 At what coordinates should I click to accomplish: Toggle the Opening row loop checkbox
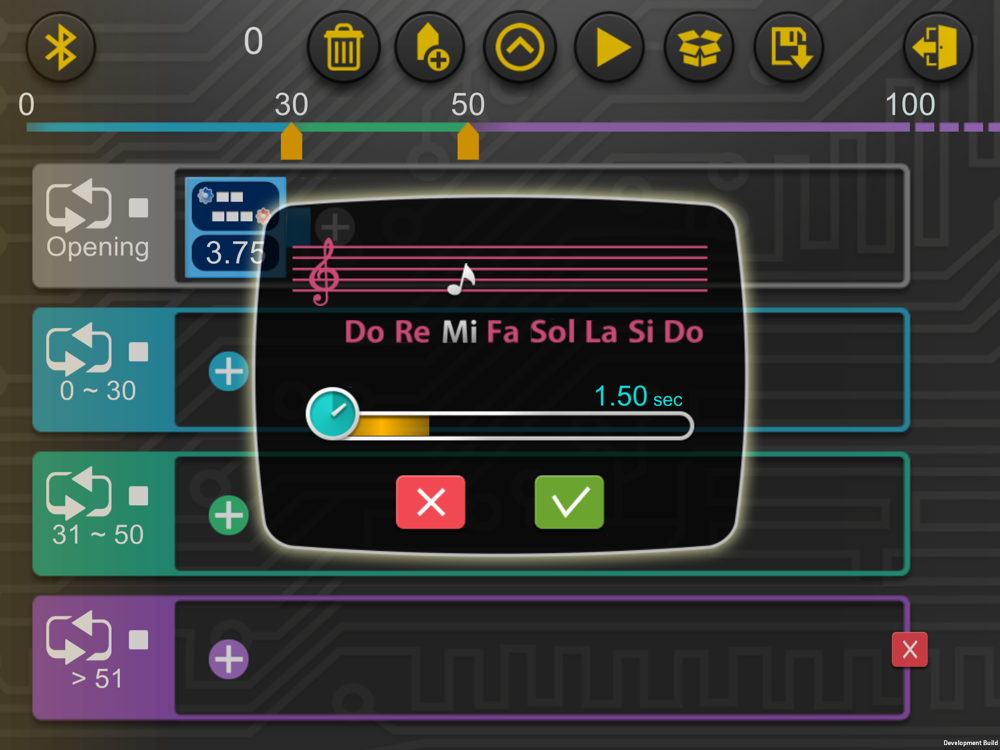[138, 208]
